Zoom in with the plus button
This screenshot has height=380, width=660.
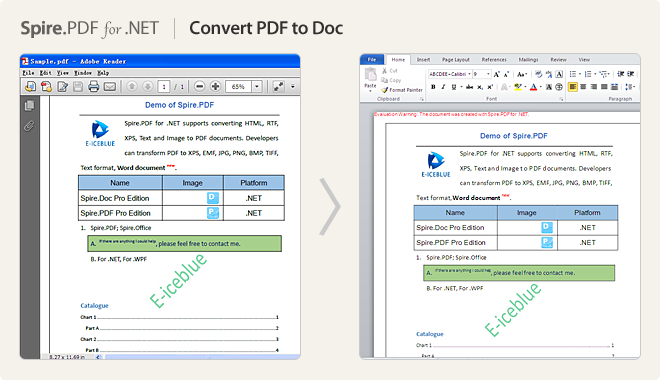tap(216, 87)
